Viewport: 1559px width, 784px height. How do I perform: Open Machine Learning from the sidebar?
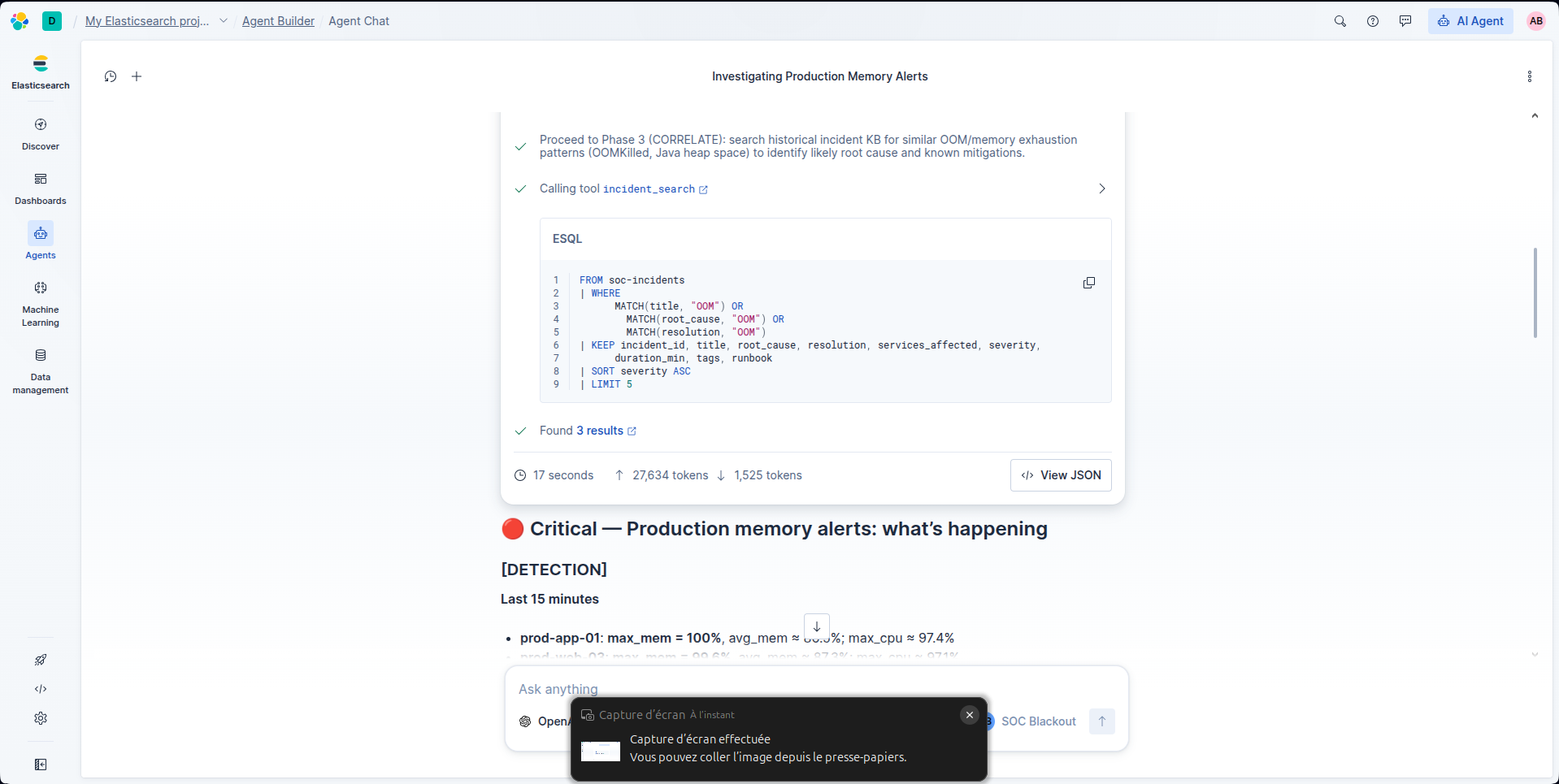click(41, 304)
